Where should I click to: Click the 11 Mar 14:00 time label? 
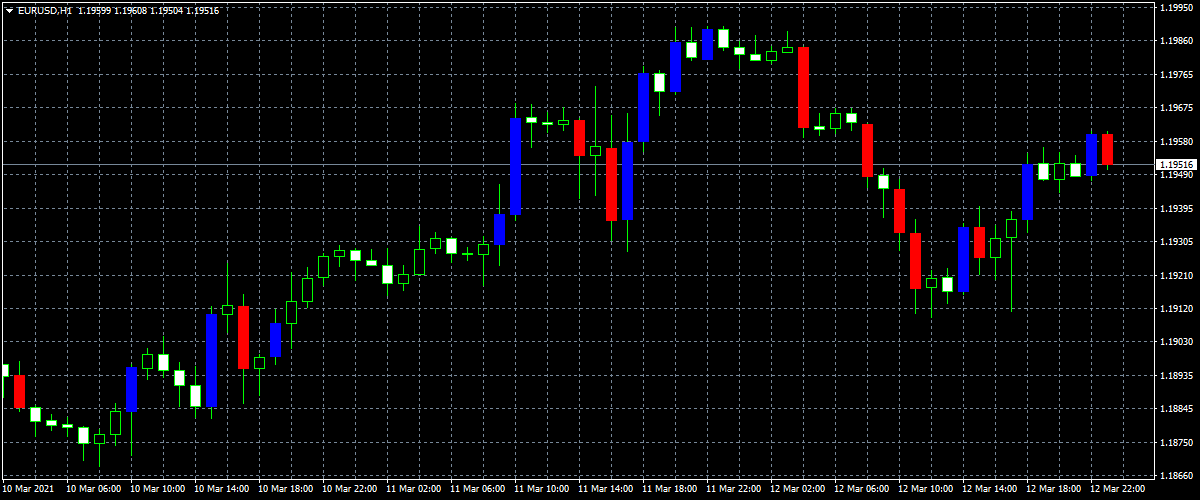click(x=608, y=490)
